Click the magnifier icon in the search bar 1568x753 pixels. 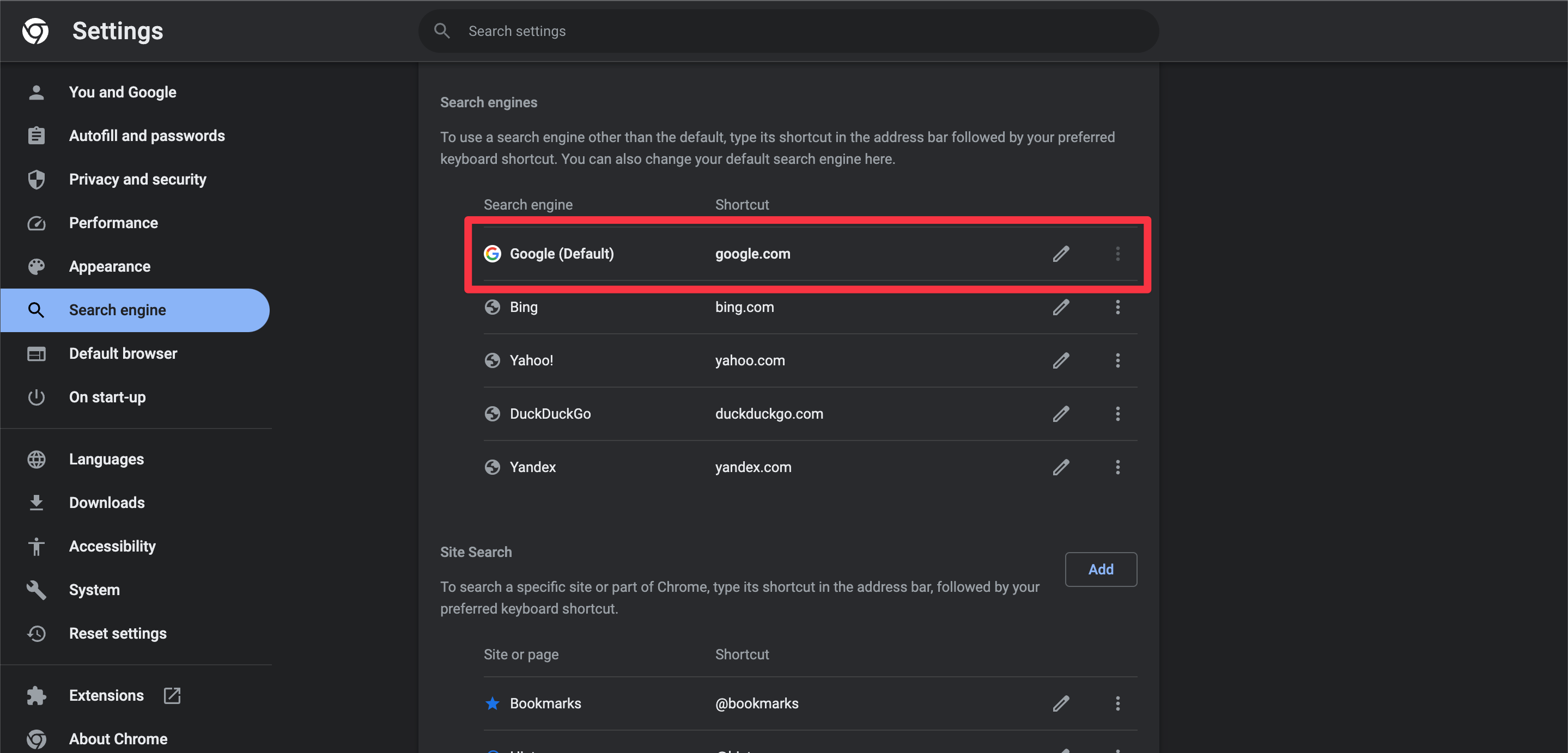[442, 30]
